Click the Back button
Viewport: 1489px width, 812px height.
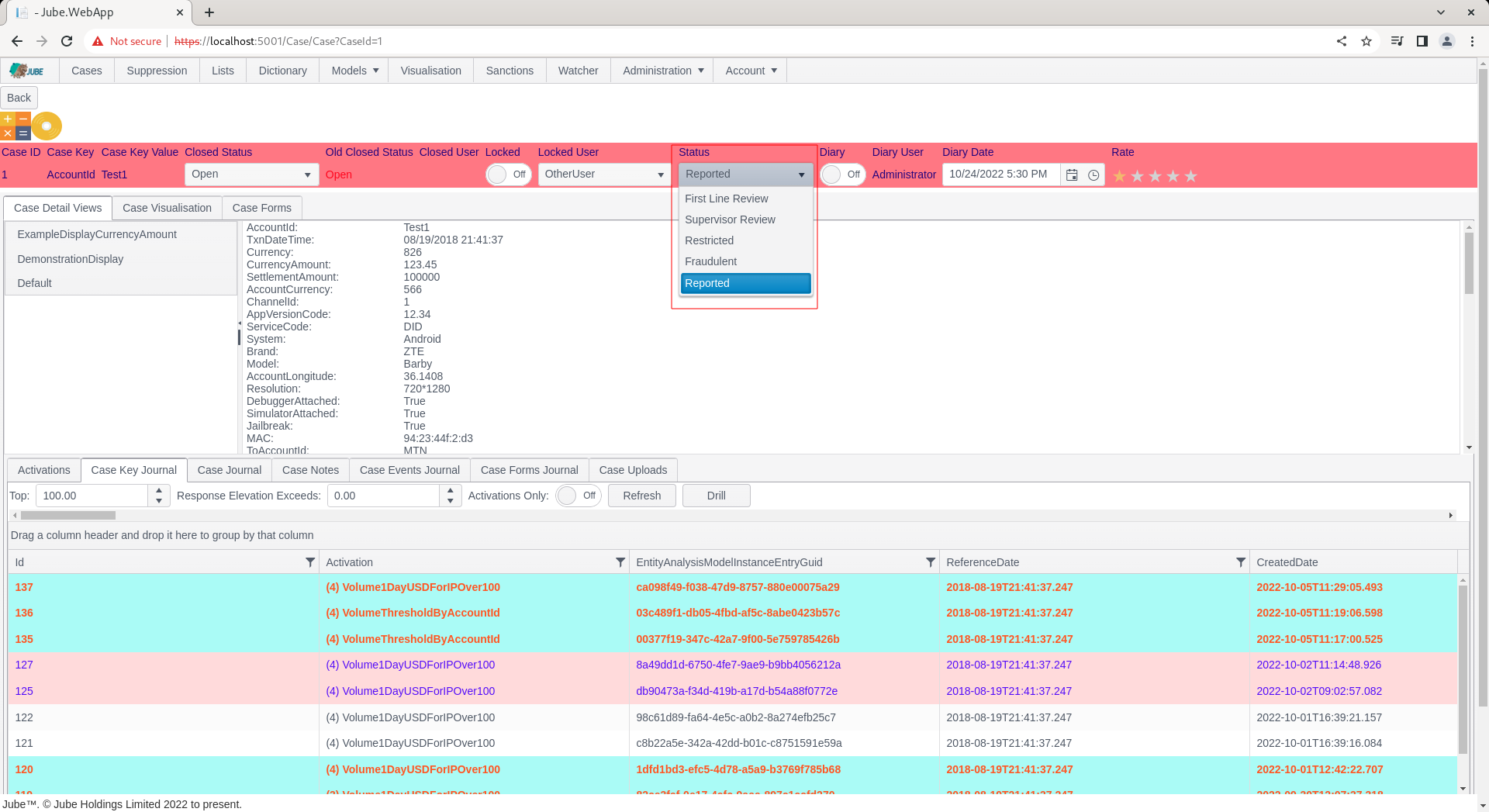pos(19,98)
